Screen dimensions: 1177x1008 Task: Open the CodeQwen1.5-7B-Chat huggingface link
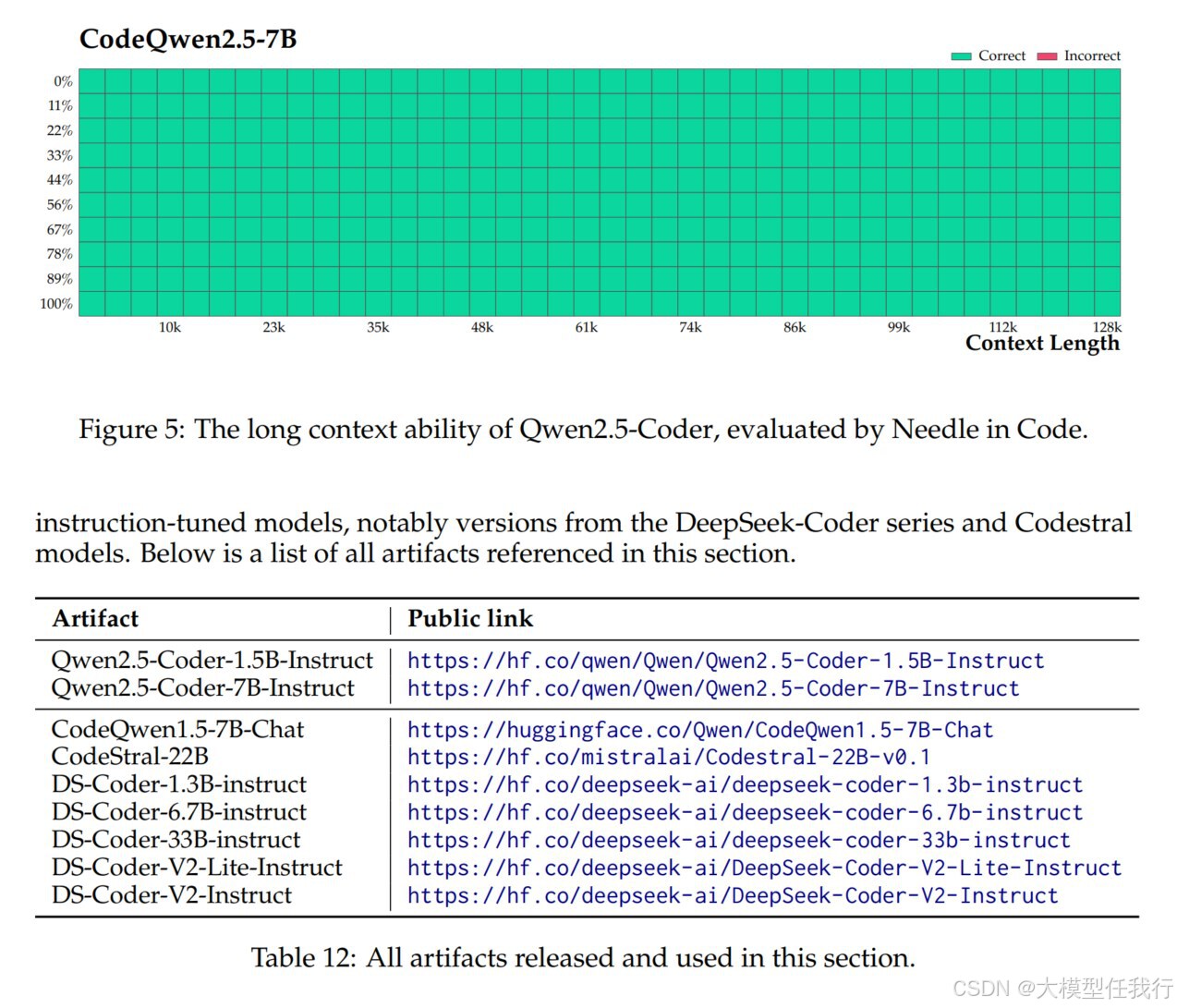tap(700, 730)
